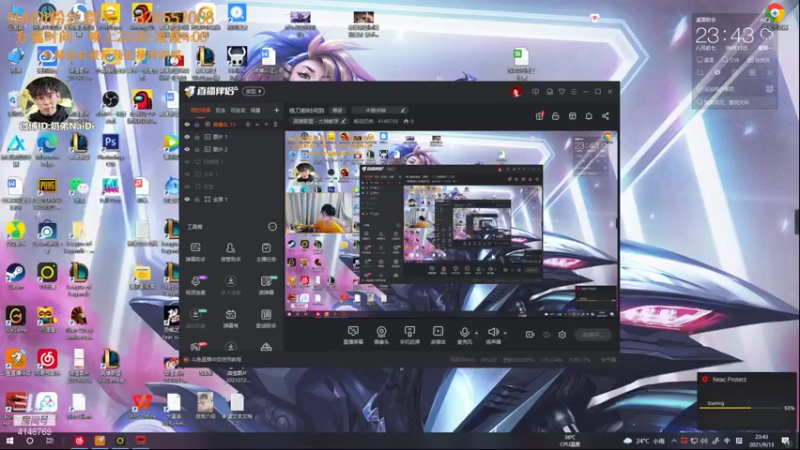800x450 pixels.
Task: Switch to the second scene tab
Action: [220, 110]
